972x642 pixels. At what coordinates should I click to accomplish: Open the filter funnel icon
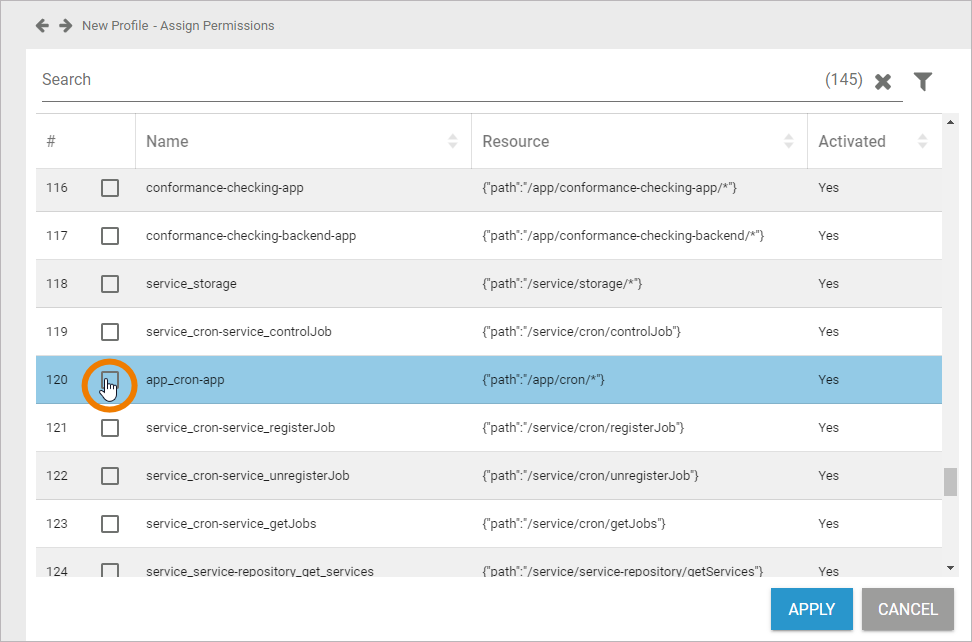coord(923,82)
